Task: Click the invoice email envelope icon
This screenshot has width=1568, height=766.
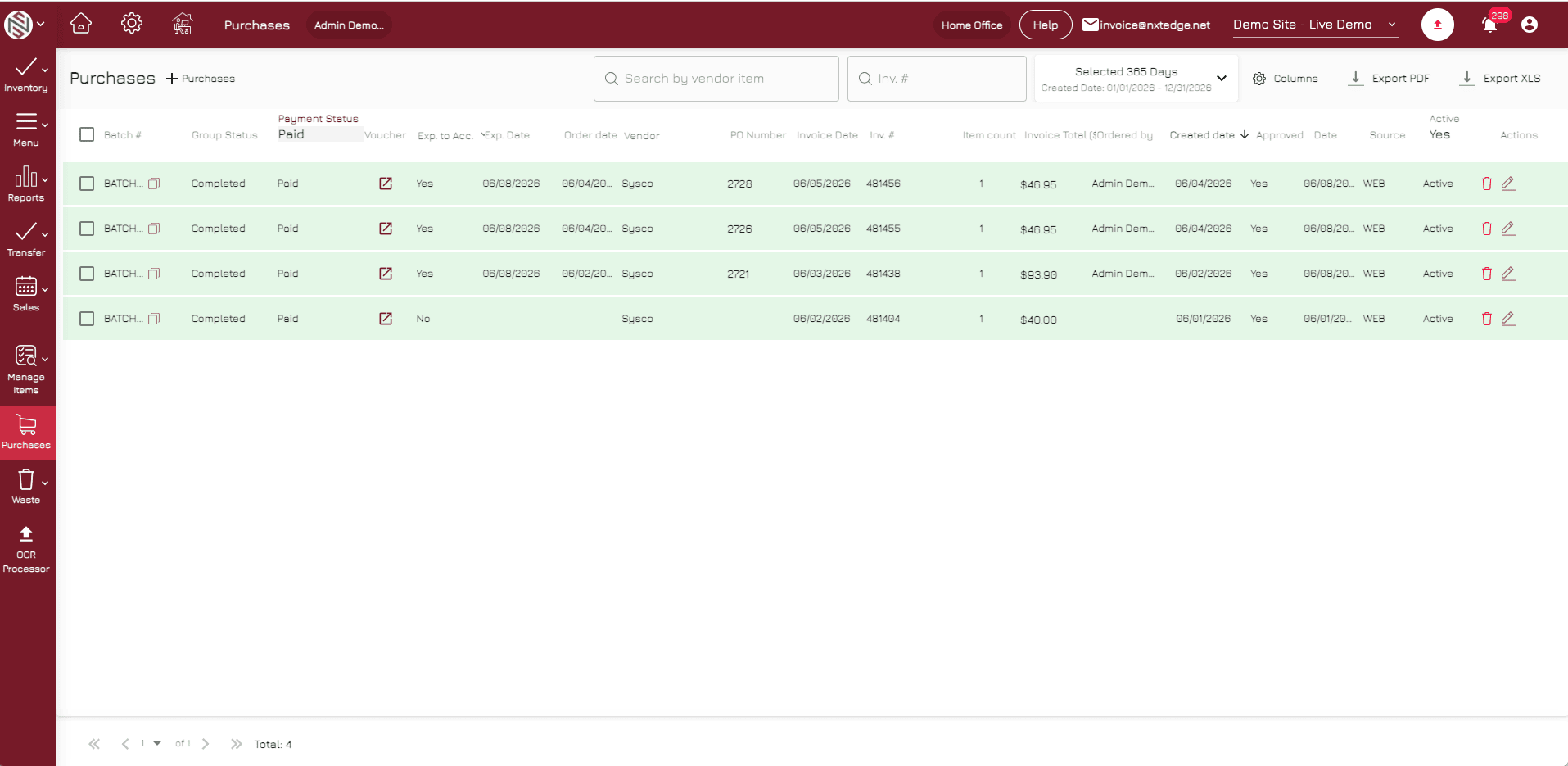Action: tap(1090, 25)
